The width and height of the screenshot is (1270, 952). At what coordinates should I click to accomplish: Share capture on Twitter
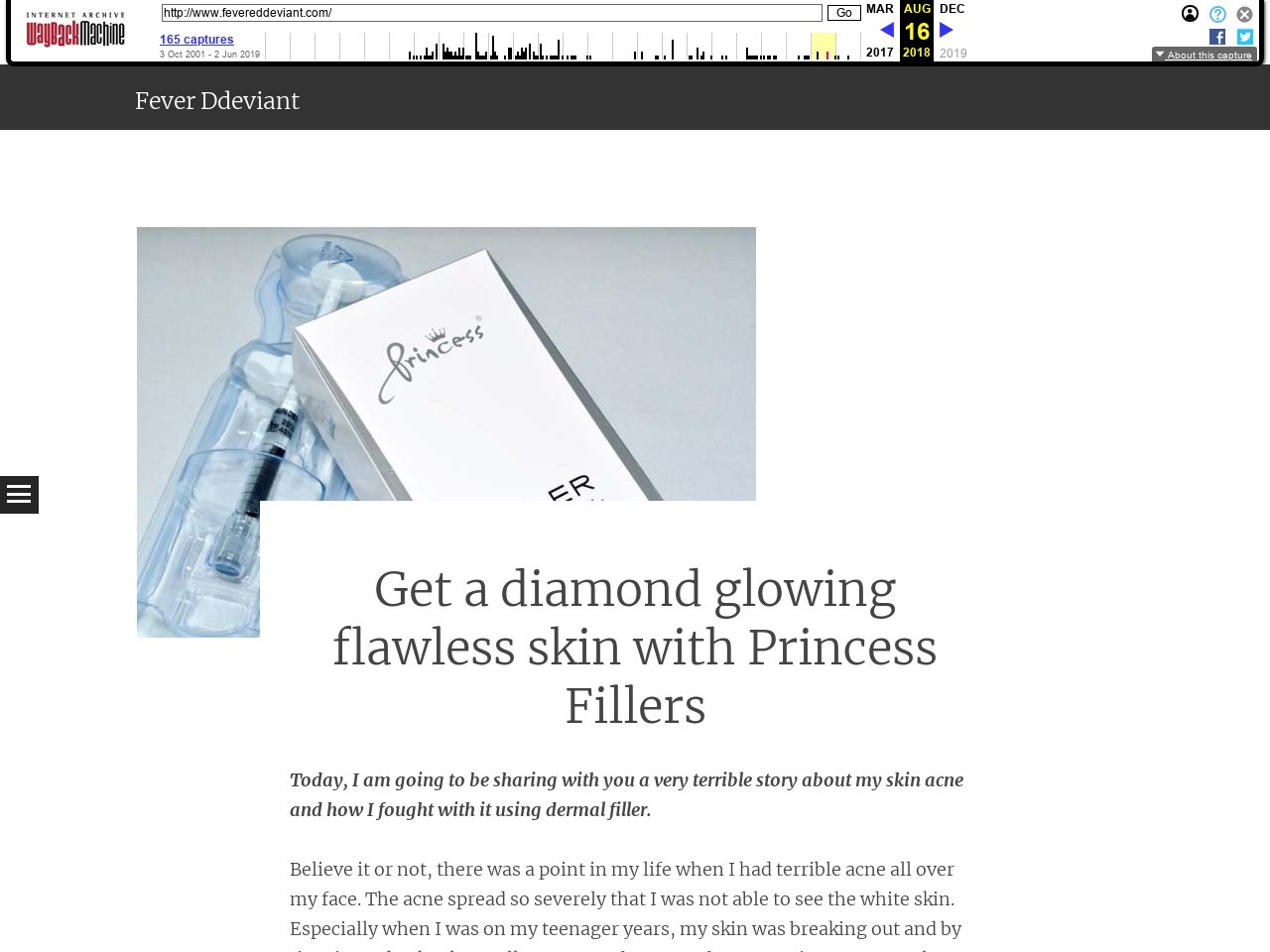click(x=1245, y=37)
